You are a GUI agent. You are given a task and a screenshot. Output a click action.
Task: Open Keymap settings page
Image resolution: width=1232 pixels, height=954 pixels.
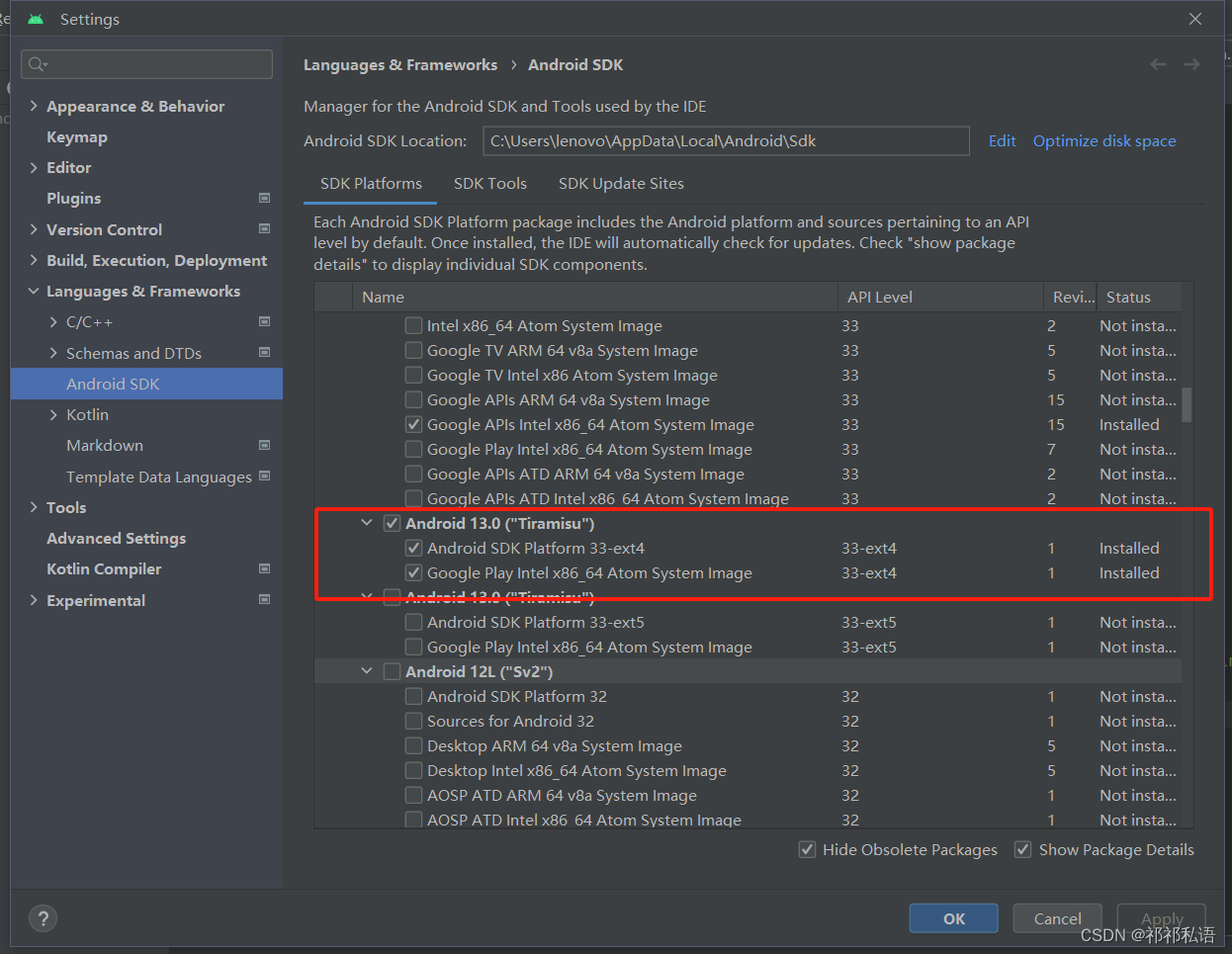point(77,136)
